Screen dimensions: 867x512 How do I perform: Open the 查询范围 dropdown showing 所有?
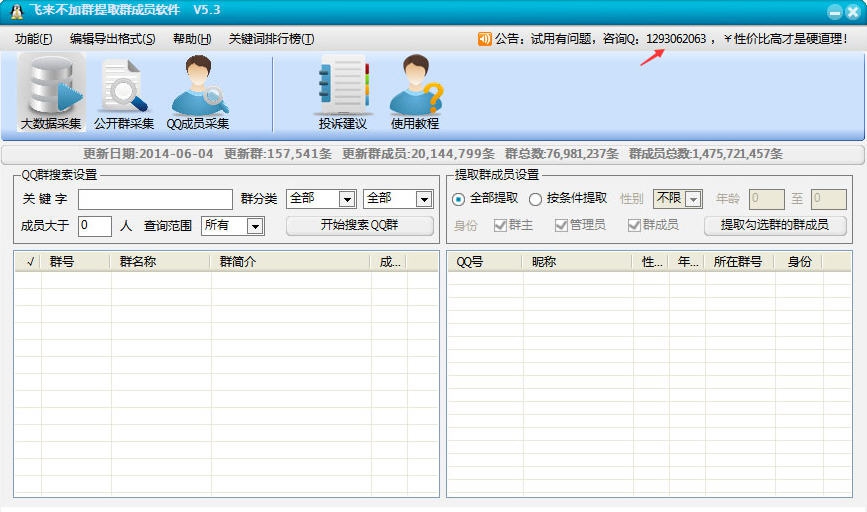click(255, 226)
